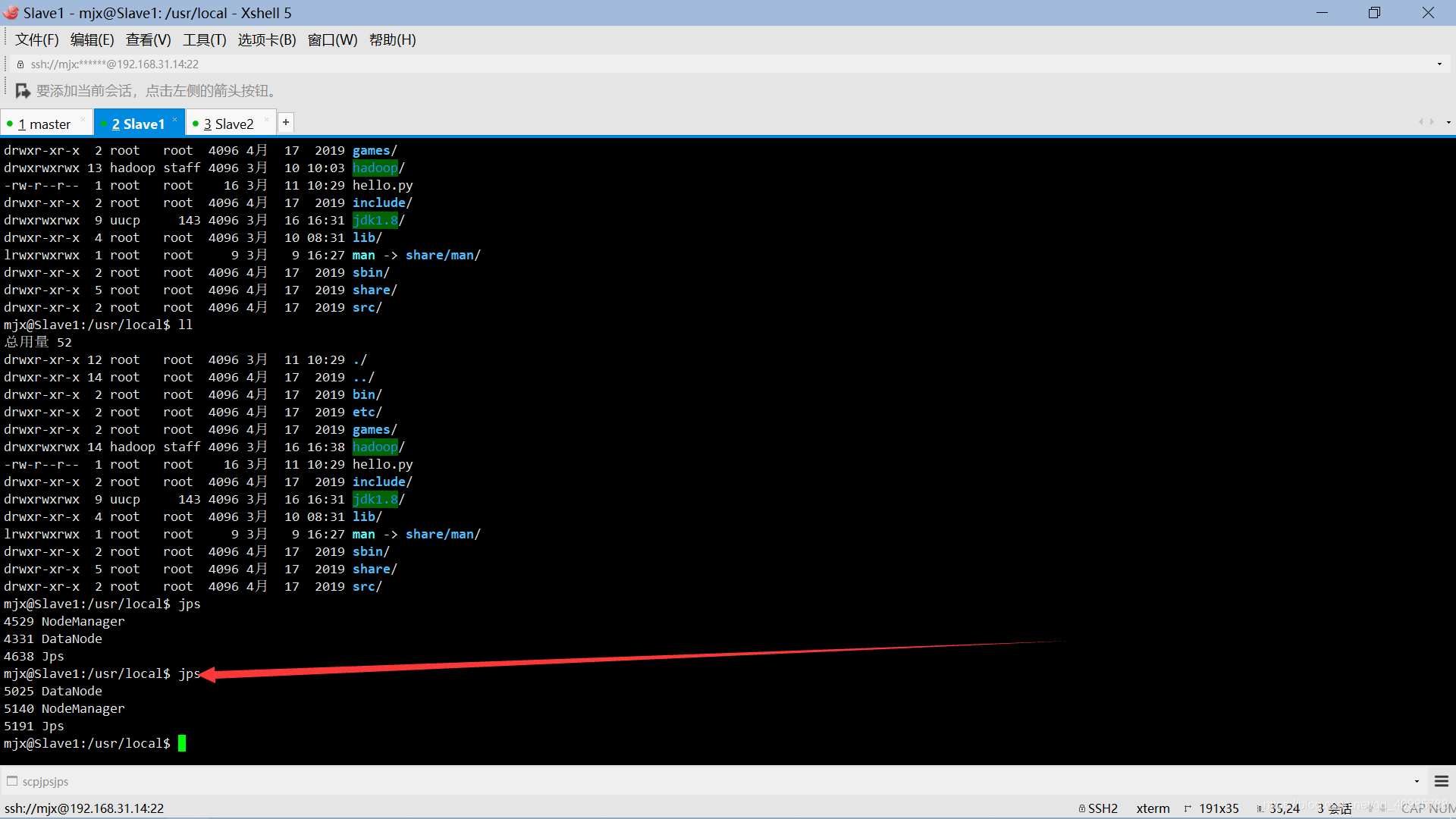Click the compose bar input containing scpjpsjps
The height and width of the screenshot is (819, 1456).
(713, 781)
